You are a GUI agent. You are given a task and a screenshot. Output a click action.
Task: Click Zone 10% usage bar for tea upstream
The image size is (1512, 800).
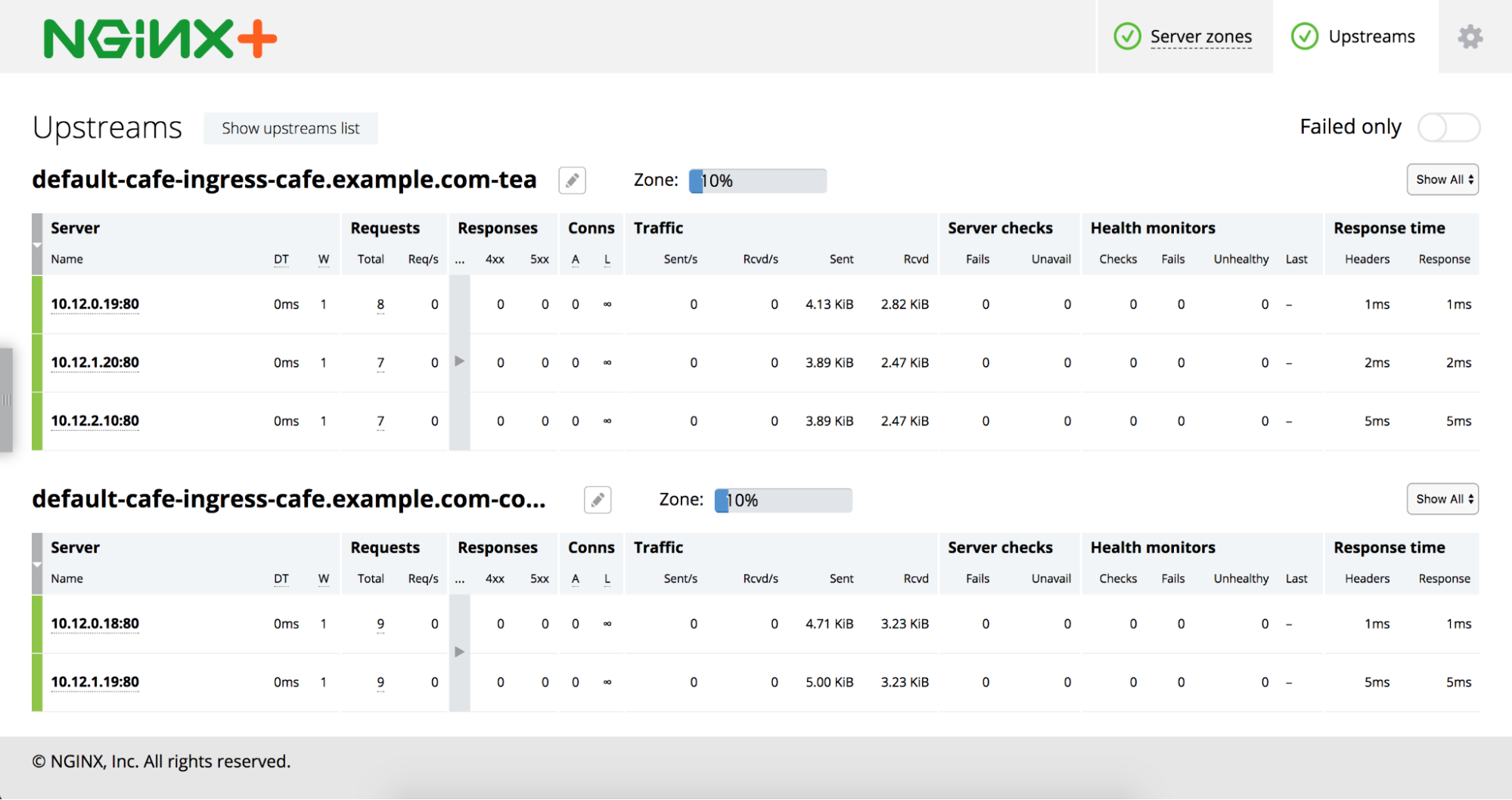pos(757,181)
